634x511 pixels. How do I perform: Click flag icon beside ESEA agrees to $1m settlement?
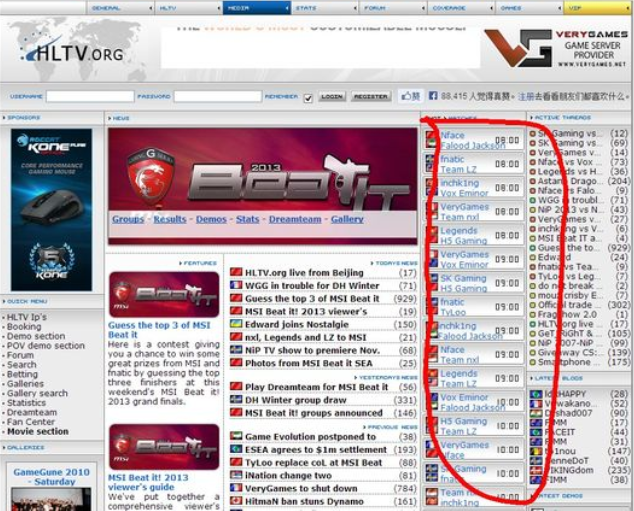pos(236,449)
